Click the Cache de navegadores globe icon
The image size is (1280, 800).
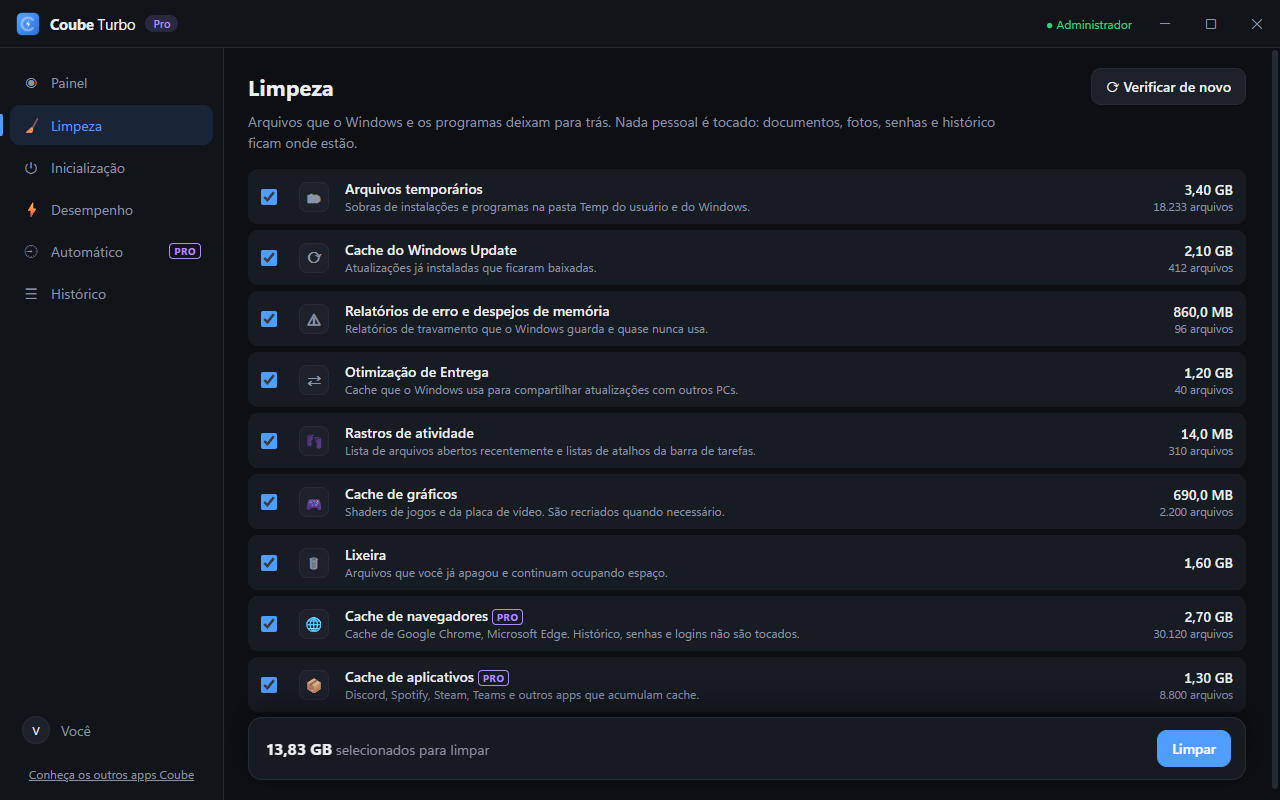314,624
